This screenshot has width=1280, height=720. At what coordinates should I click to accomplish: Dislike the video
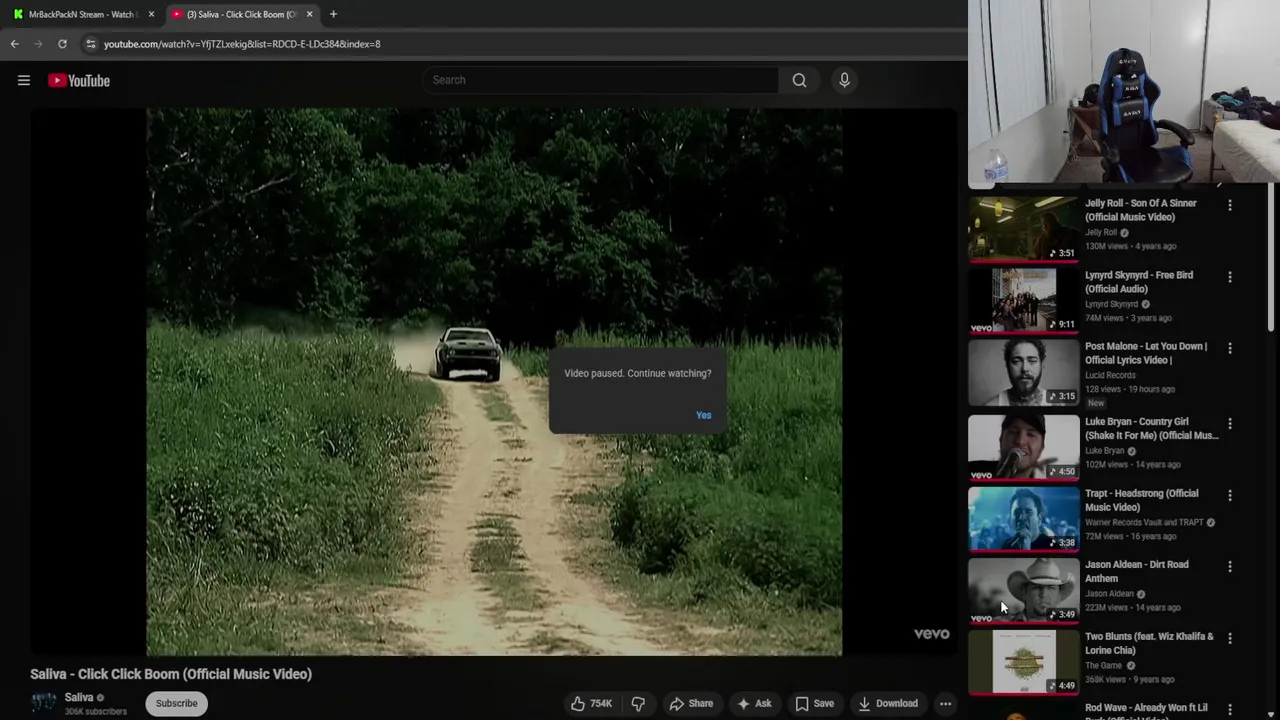638,703
